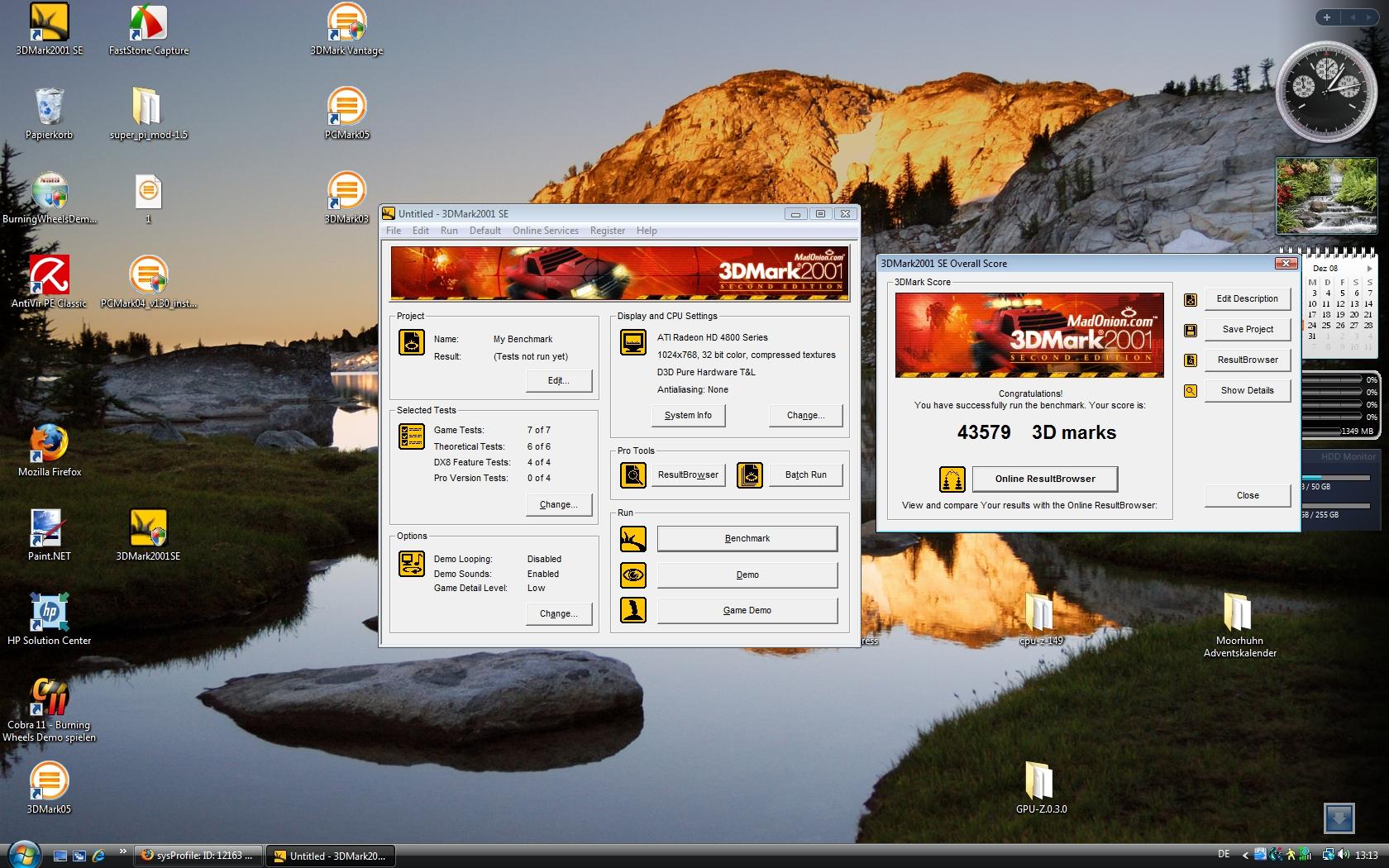Click Edit Description button
Viewport: 1389px width, 868px height.
[x=1248, y=298]
